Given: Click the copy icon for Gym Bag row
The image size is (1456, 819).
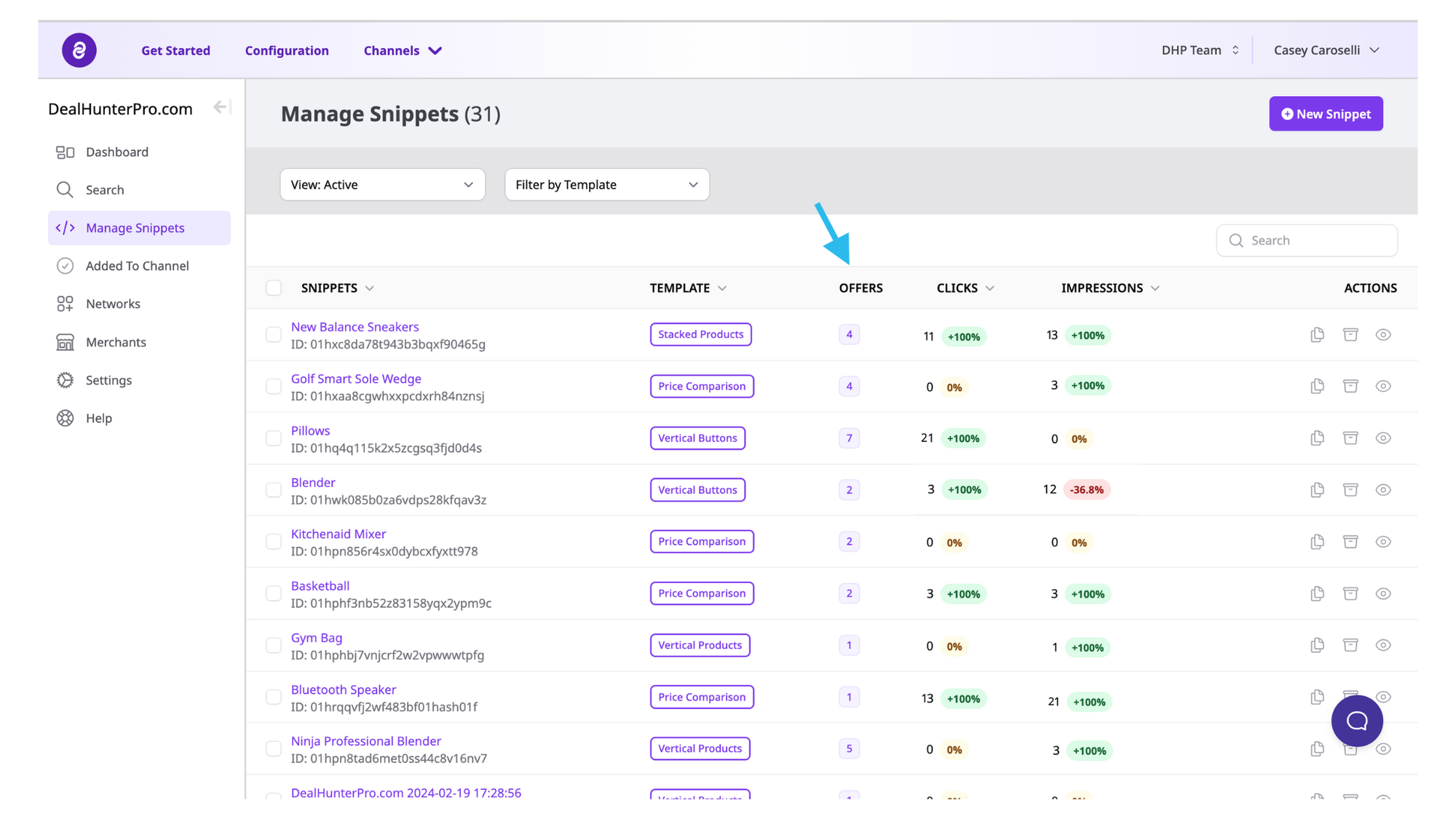Looking at the screenshot, I should click(1317, 646).
